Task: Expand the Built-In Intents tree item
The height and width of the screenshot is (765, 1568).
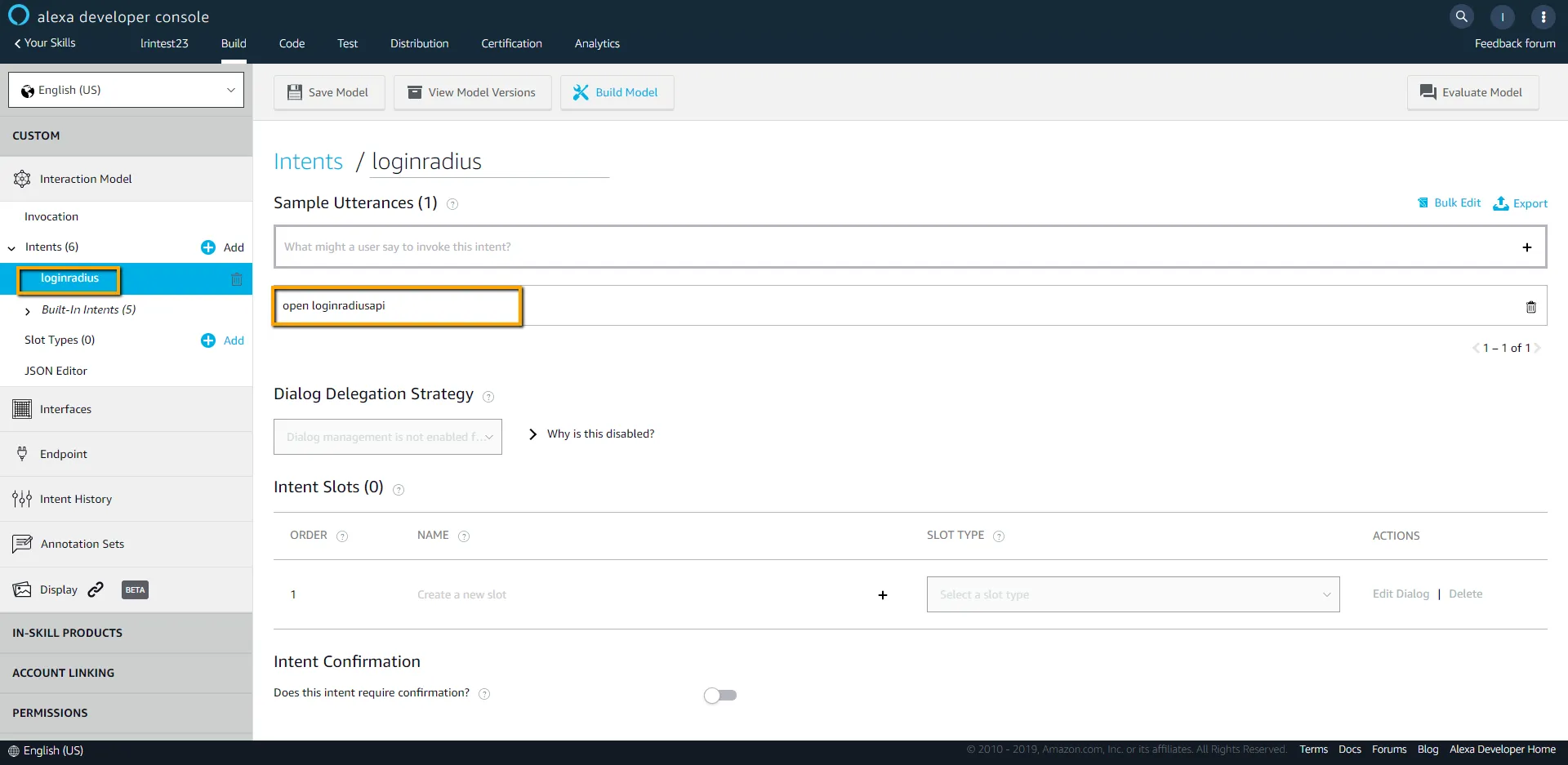Action: (x=28, y=311)
